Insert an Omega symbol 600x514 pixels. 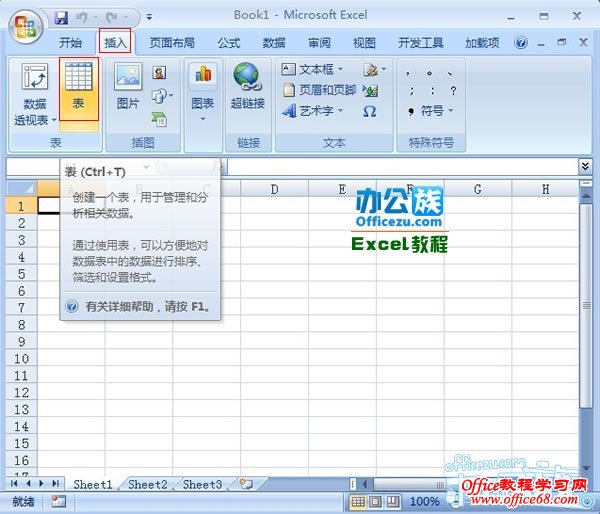[x=370, y=111]
